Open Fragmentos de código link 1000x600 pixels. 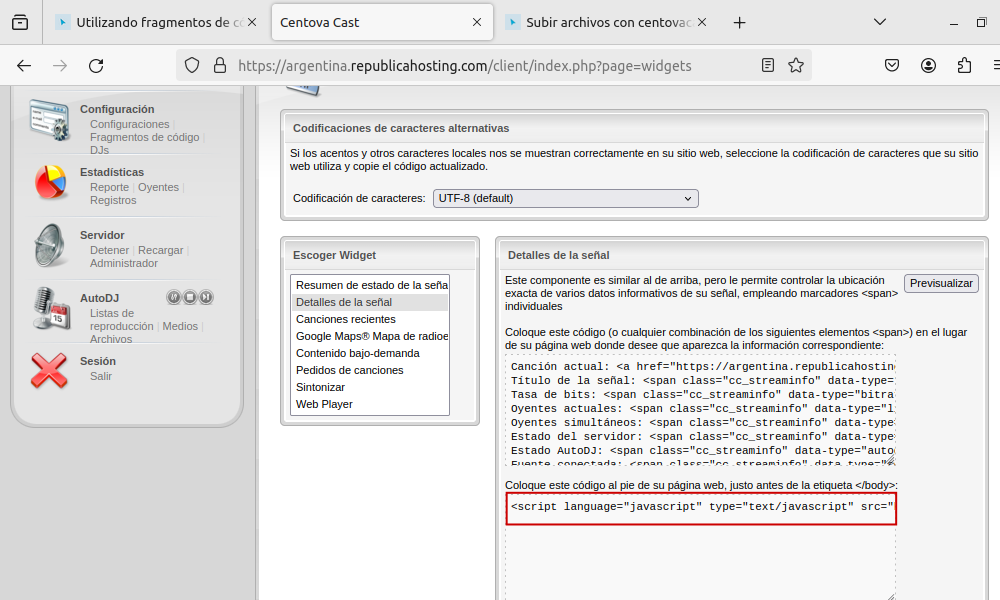point(144,137)
